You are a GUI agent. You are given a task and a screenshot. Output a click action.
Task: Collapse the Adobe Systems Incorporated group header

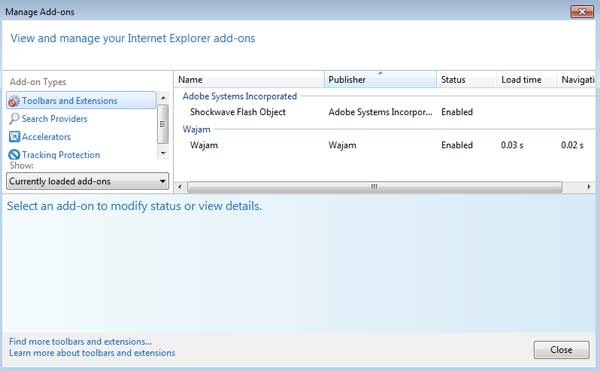click(240, 96)
